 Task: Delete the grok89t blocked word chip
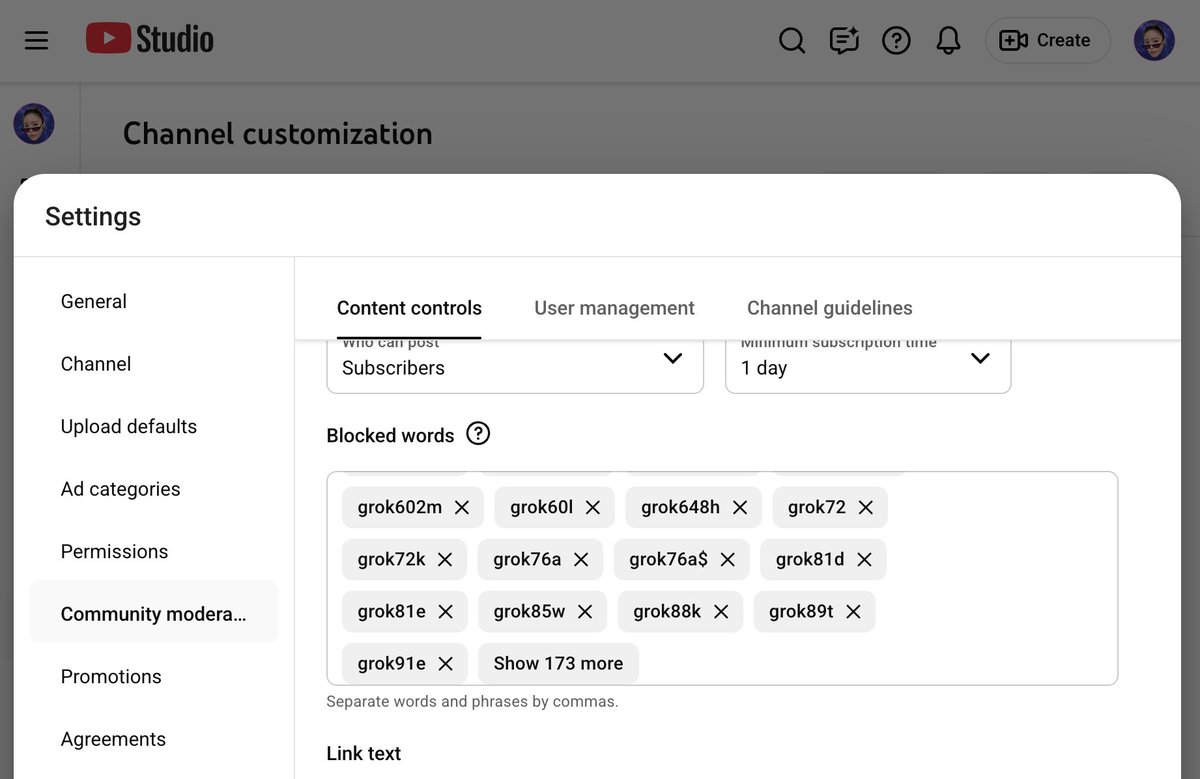coord(853,611)
